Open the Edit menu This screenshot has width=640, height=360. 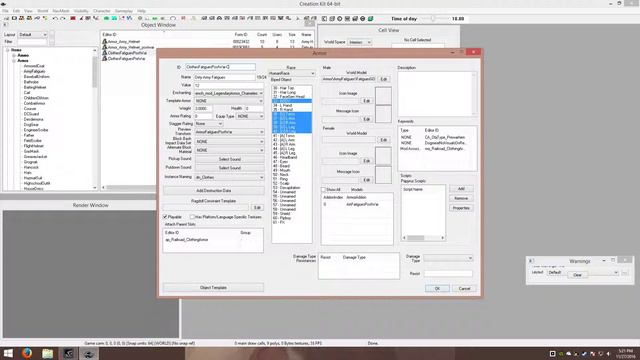[x=16, y=11]
